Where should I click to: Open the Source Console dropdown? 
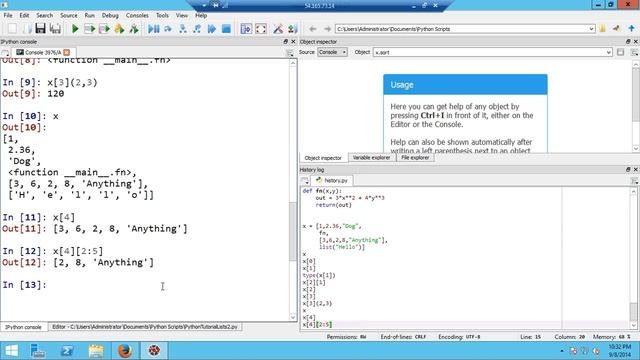(332, 52)
